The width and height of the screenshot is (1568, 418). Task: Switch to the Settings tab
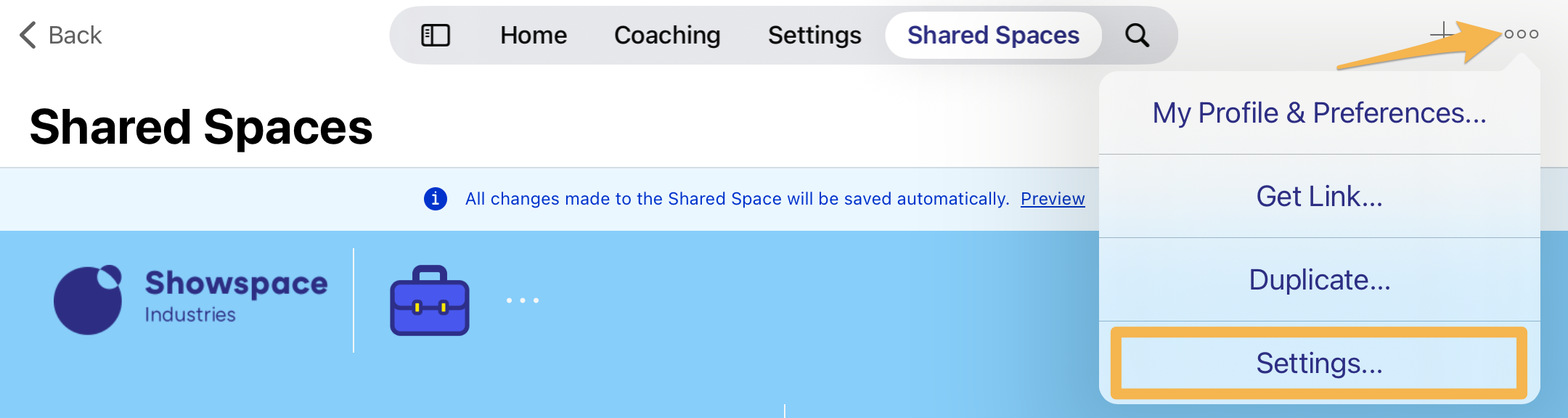coord(814,34)
